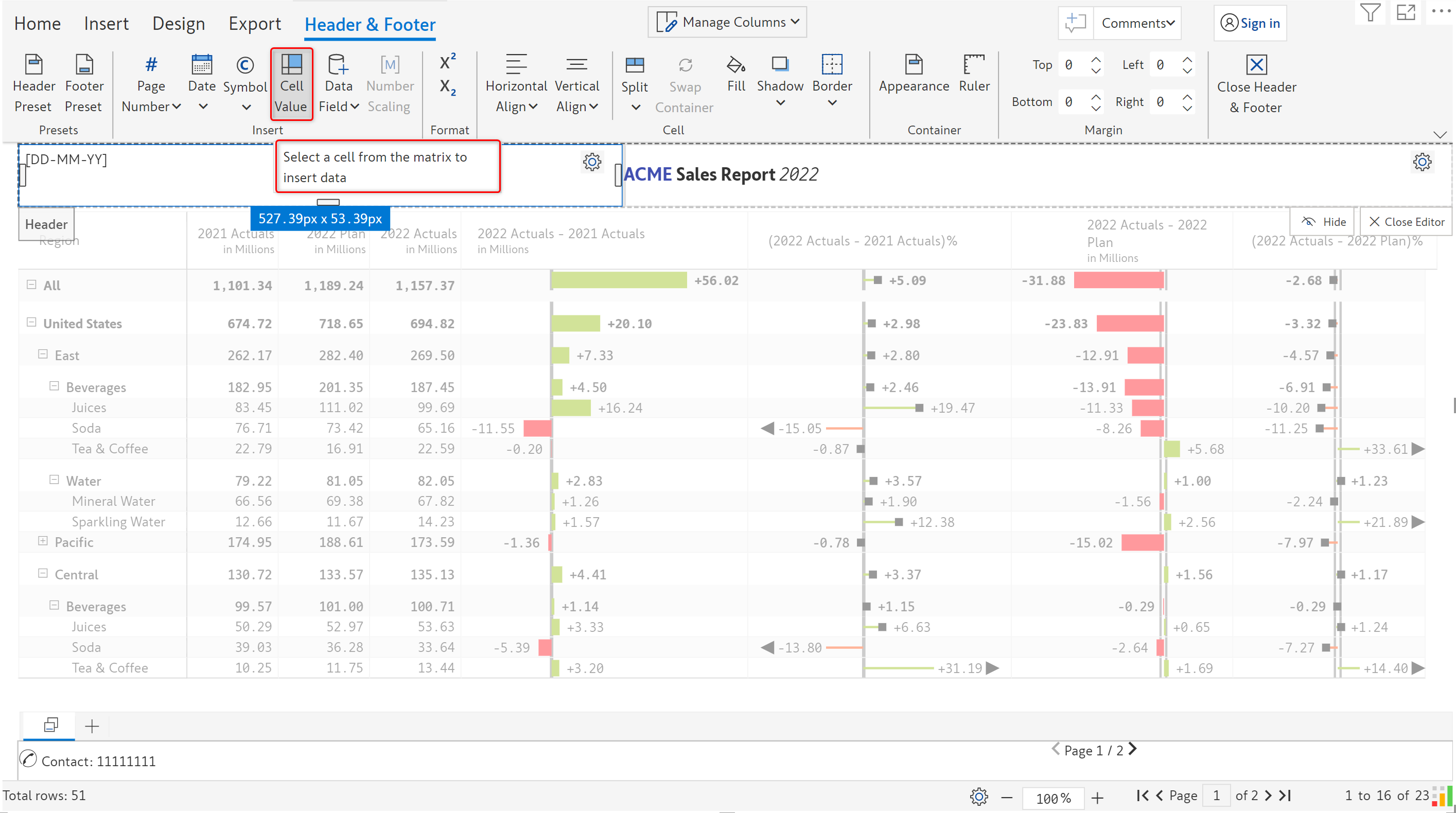Click Close Header & Footer icon
This screenshot has height=813, width=1456.
pos(1255,65)
